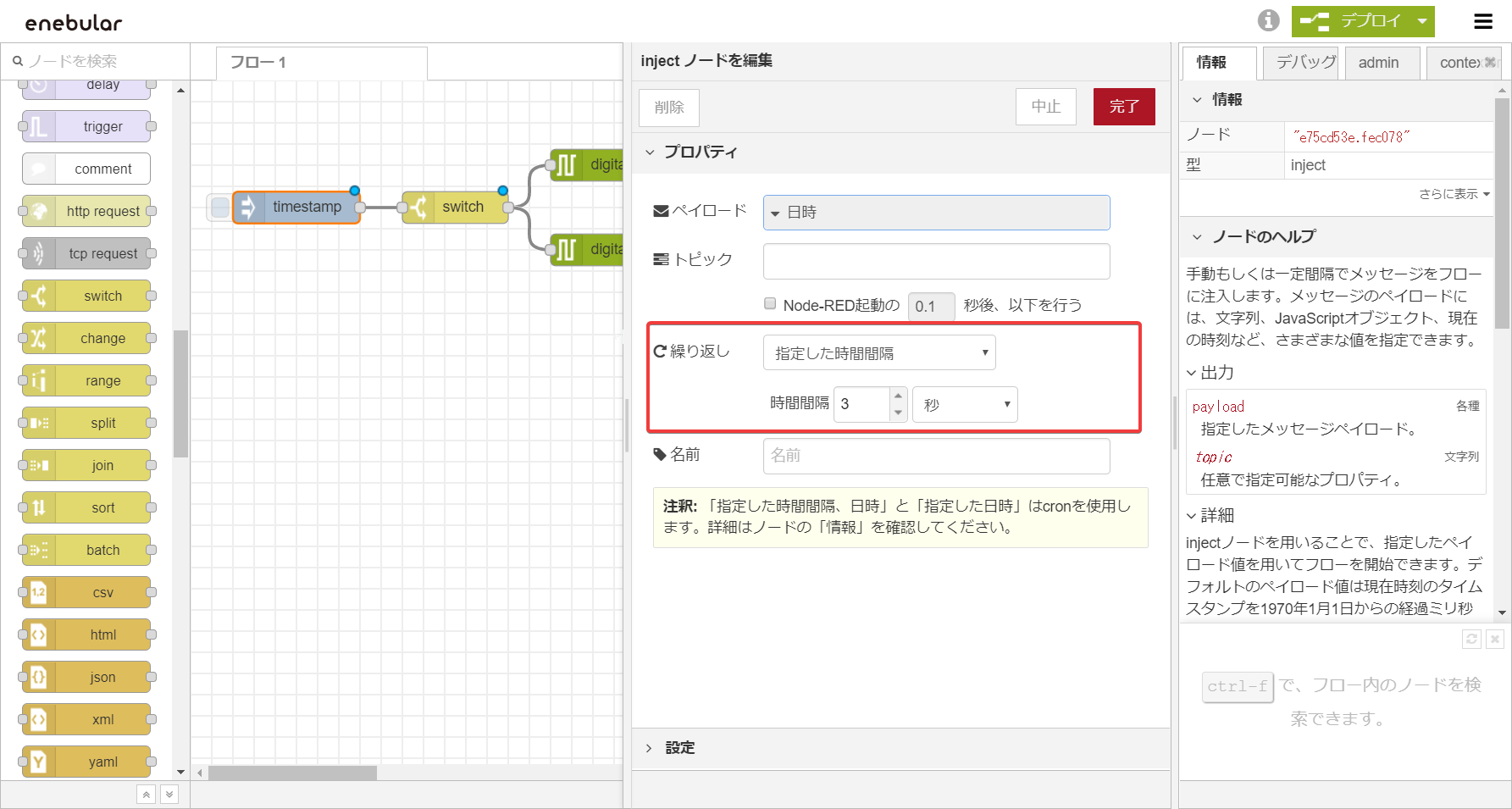Click the refresh icon in search panel
1512x809 pixels.
[1471, 640]
